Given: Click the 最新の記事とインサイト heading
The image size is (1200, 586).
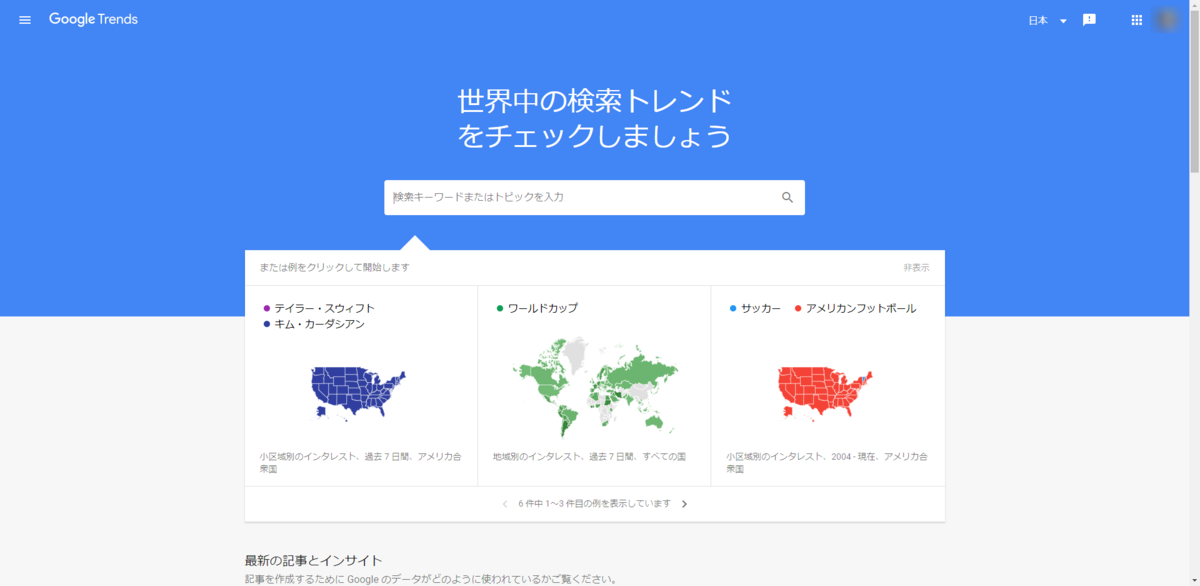Looking at the screenshot, I should coord(313,560).
